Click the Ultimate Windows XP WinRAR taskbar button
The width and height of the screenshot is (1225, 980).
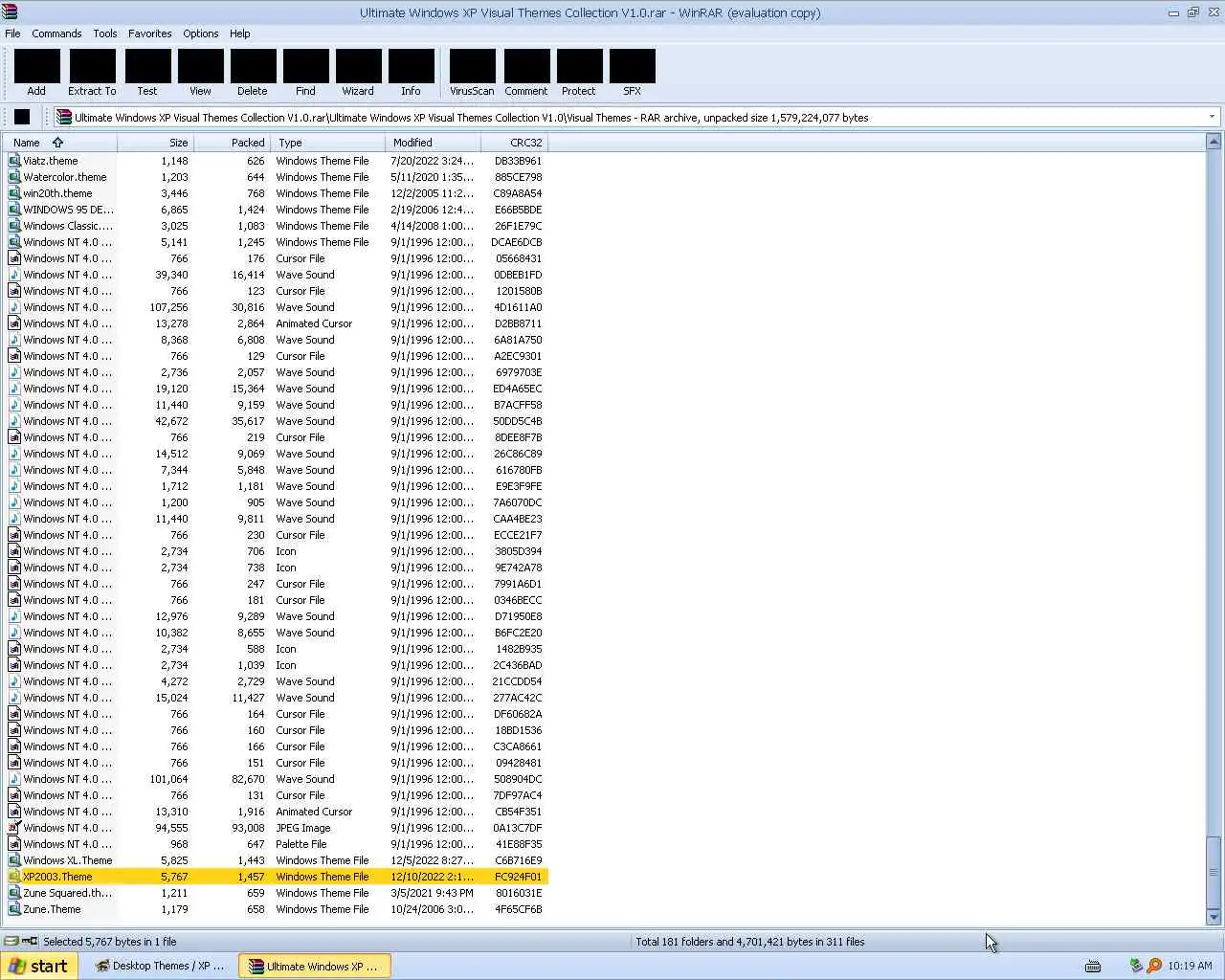(x=315, y=966)
